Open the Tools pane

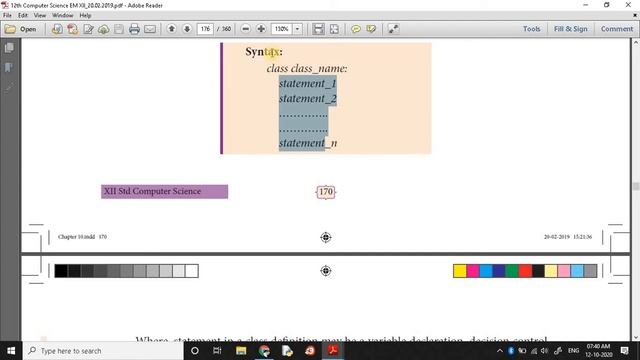(x=531, y=29)
